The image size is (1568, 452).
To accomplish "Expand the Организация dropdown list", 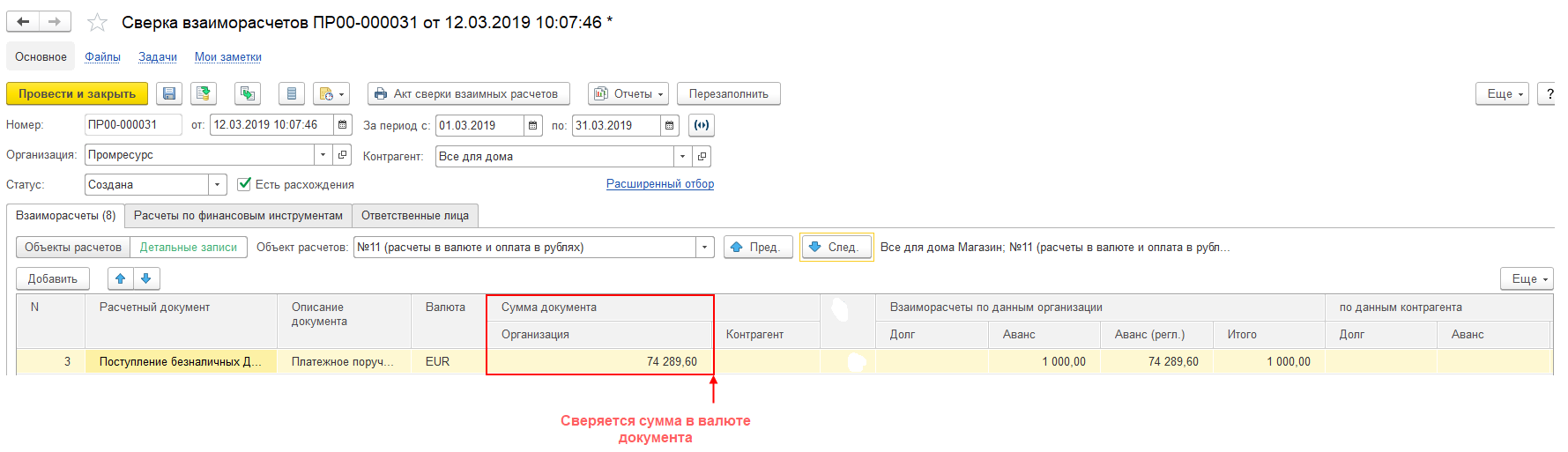I will [323, 155].
